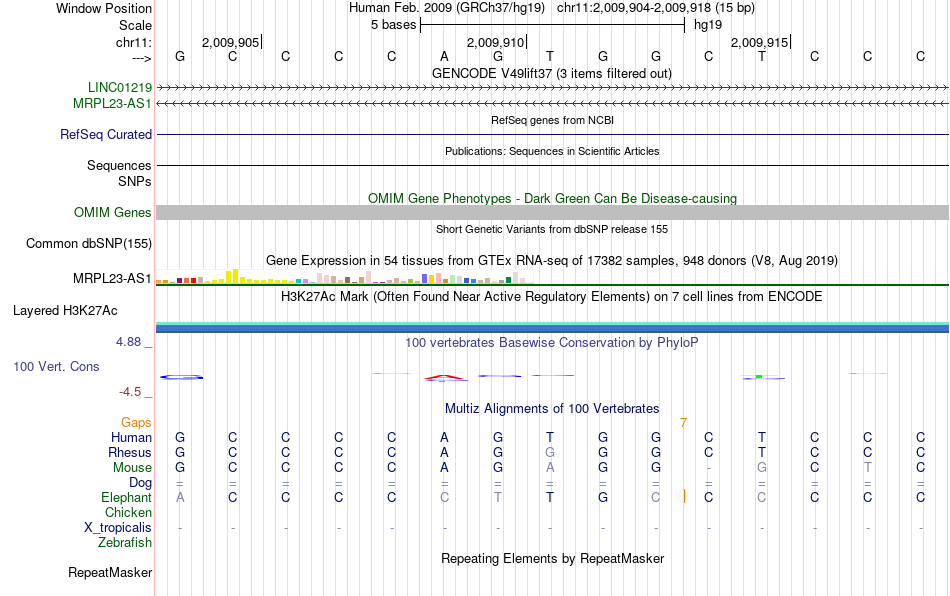Select the X_tropicalis species label
The image size is (950, 596).
point(118,528)
